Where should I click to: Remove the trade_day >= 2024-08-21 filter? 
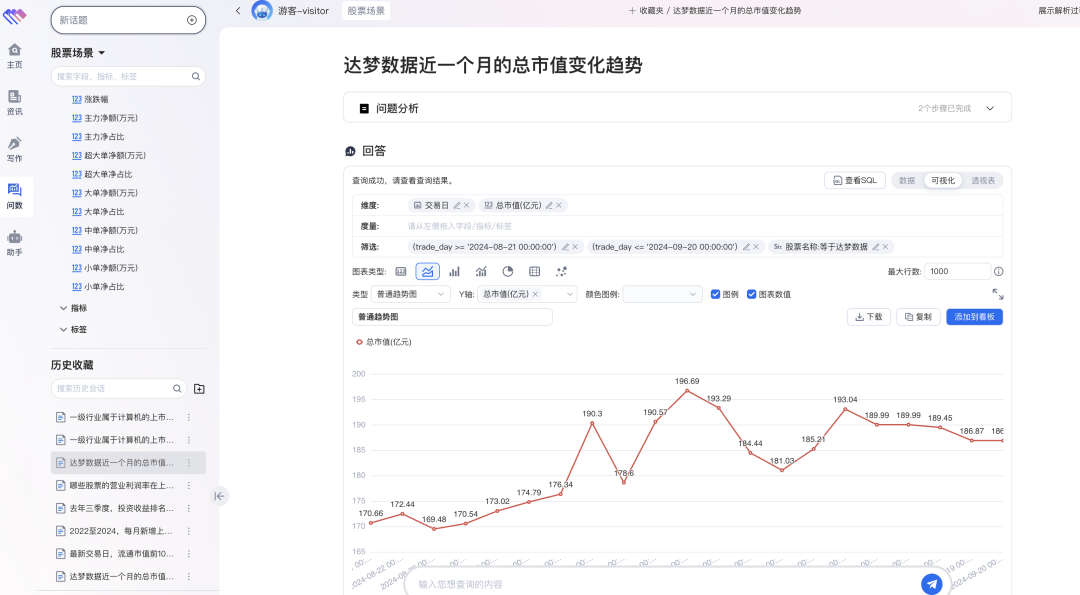575,247
